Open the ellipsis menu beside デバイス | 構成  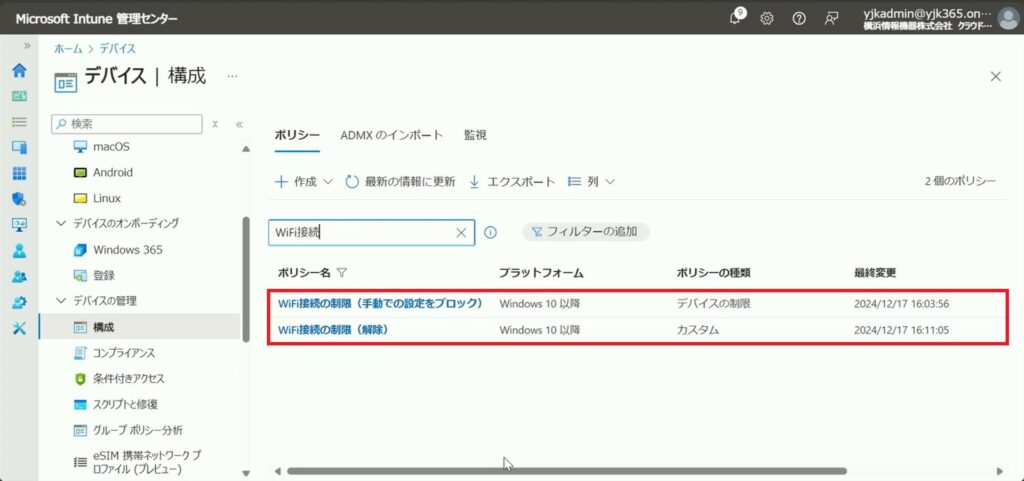pyautogui.click(x=232, y=76)
